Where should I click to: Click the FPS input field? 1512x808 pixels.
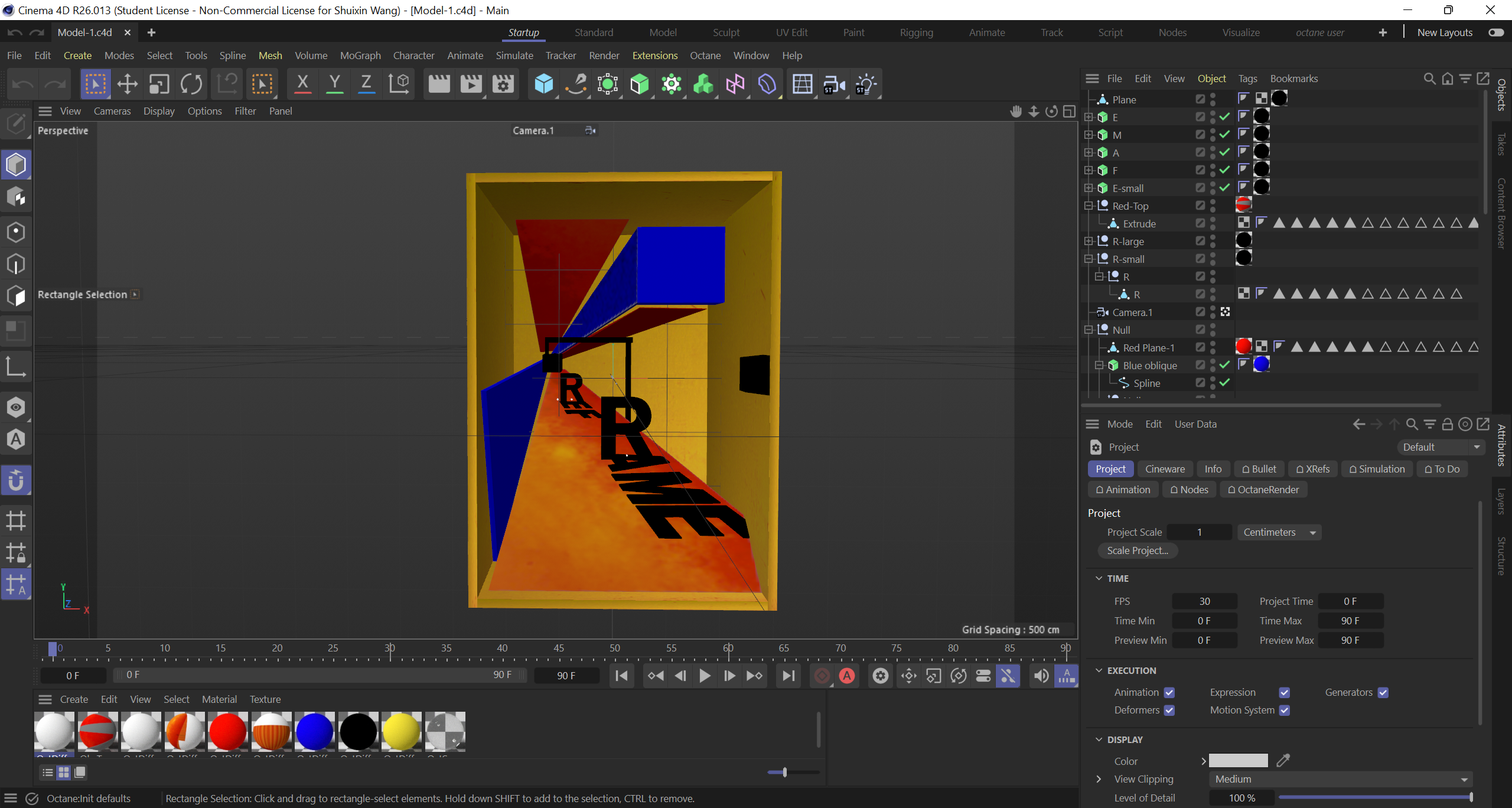click(1204, 601)
